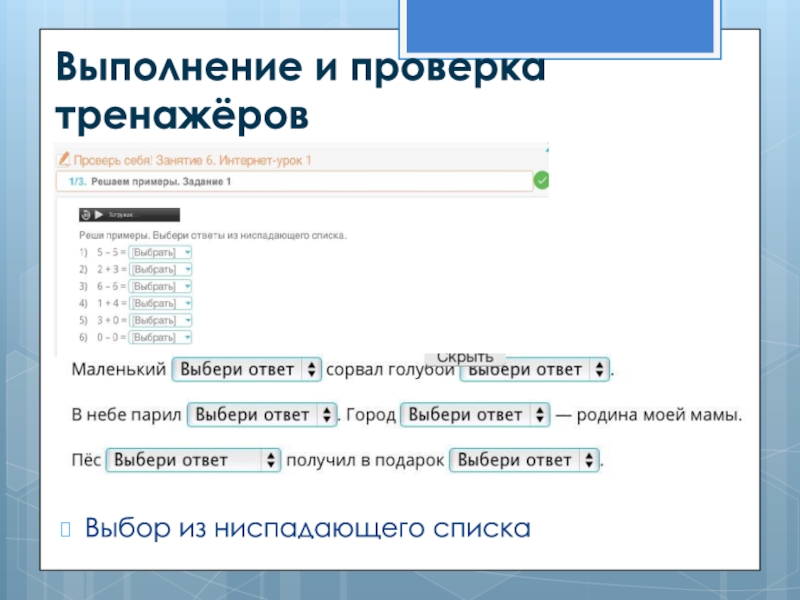800x600 pixels.
Task: Click the instruction Реши примеры. Выбери ответы
Action: (x=213, y=235)
